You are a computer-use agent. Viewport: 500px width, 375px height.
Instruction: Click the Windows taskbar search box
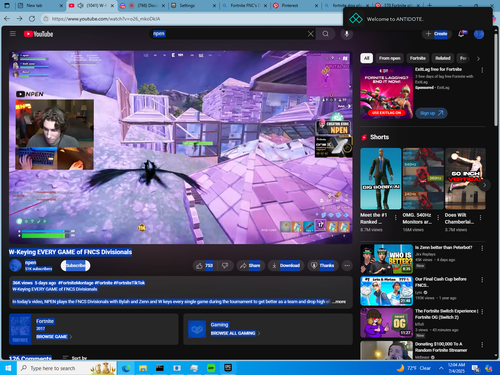(x=66, y=368)
